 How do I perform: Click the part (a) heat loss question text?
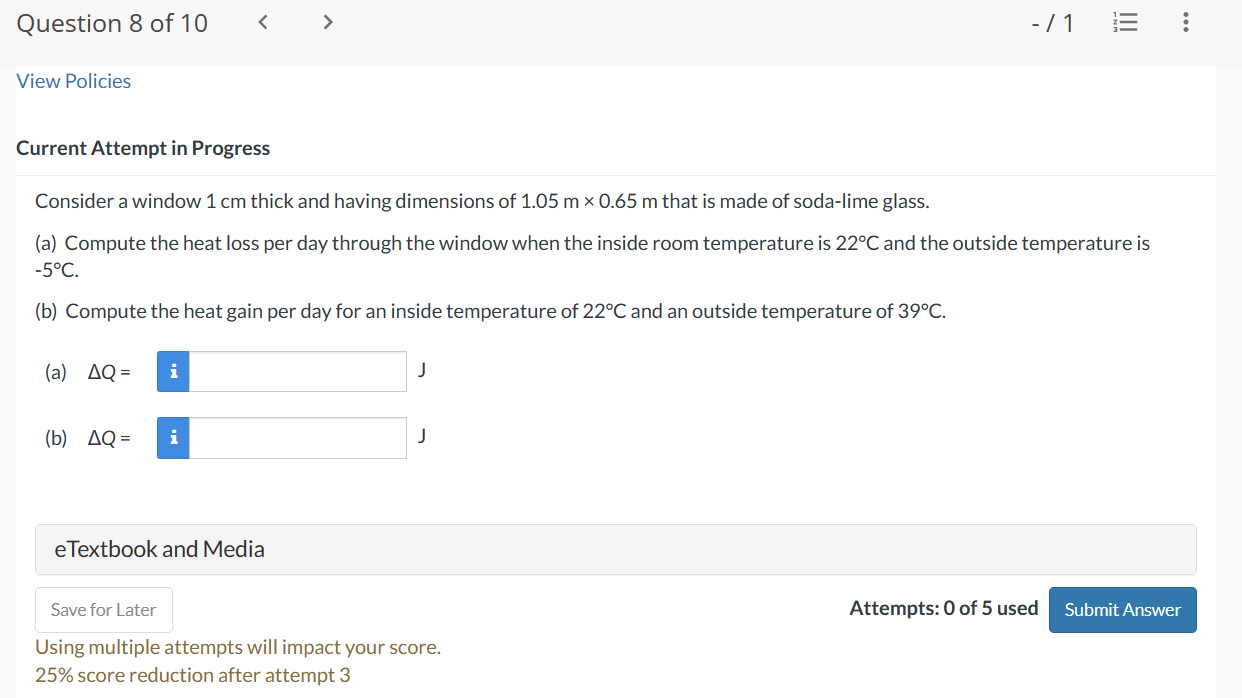tap(592, 243)
